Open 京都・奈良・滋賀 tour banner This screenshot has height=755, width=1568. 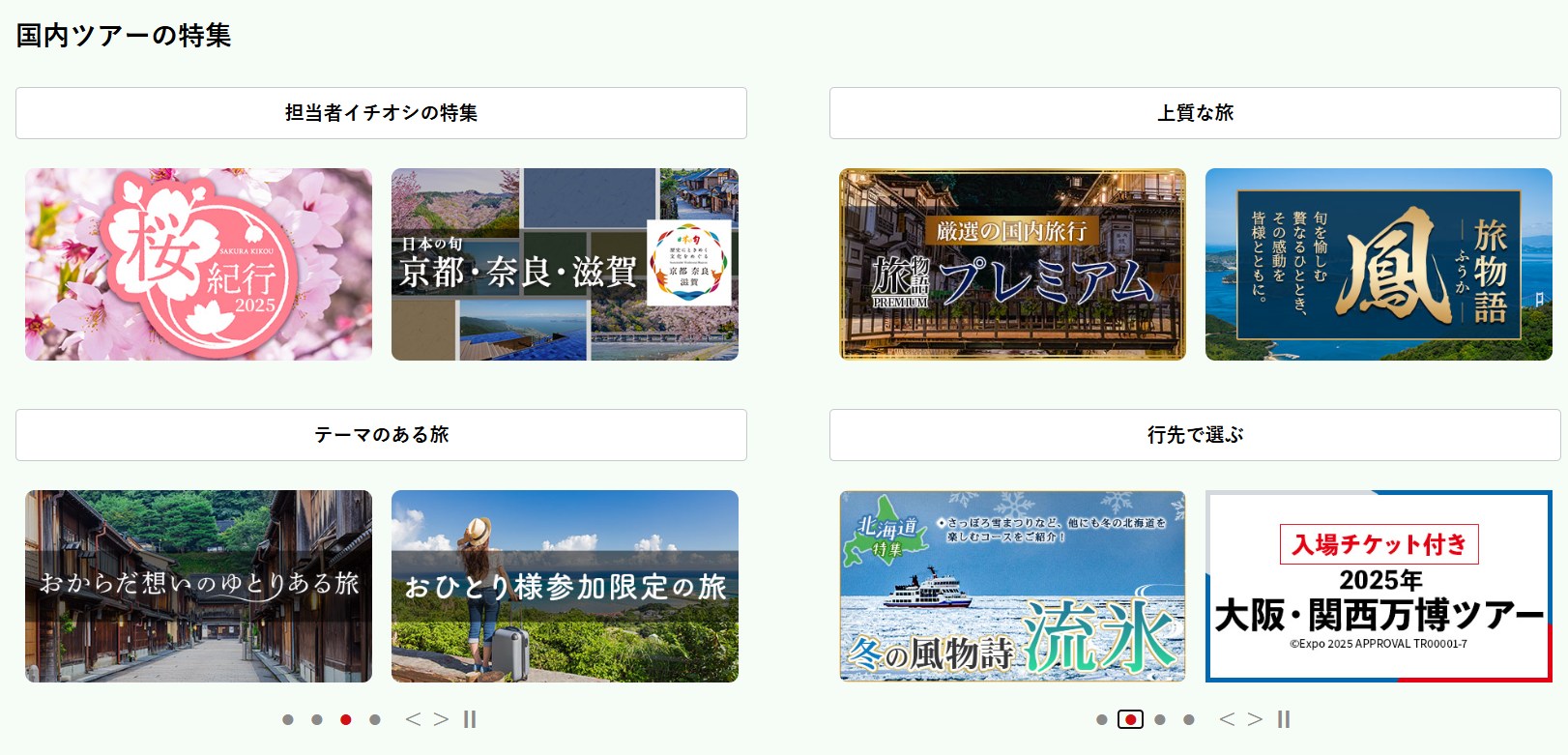[565, 264]
